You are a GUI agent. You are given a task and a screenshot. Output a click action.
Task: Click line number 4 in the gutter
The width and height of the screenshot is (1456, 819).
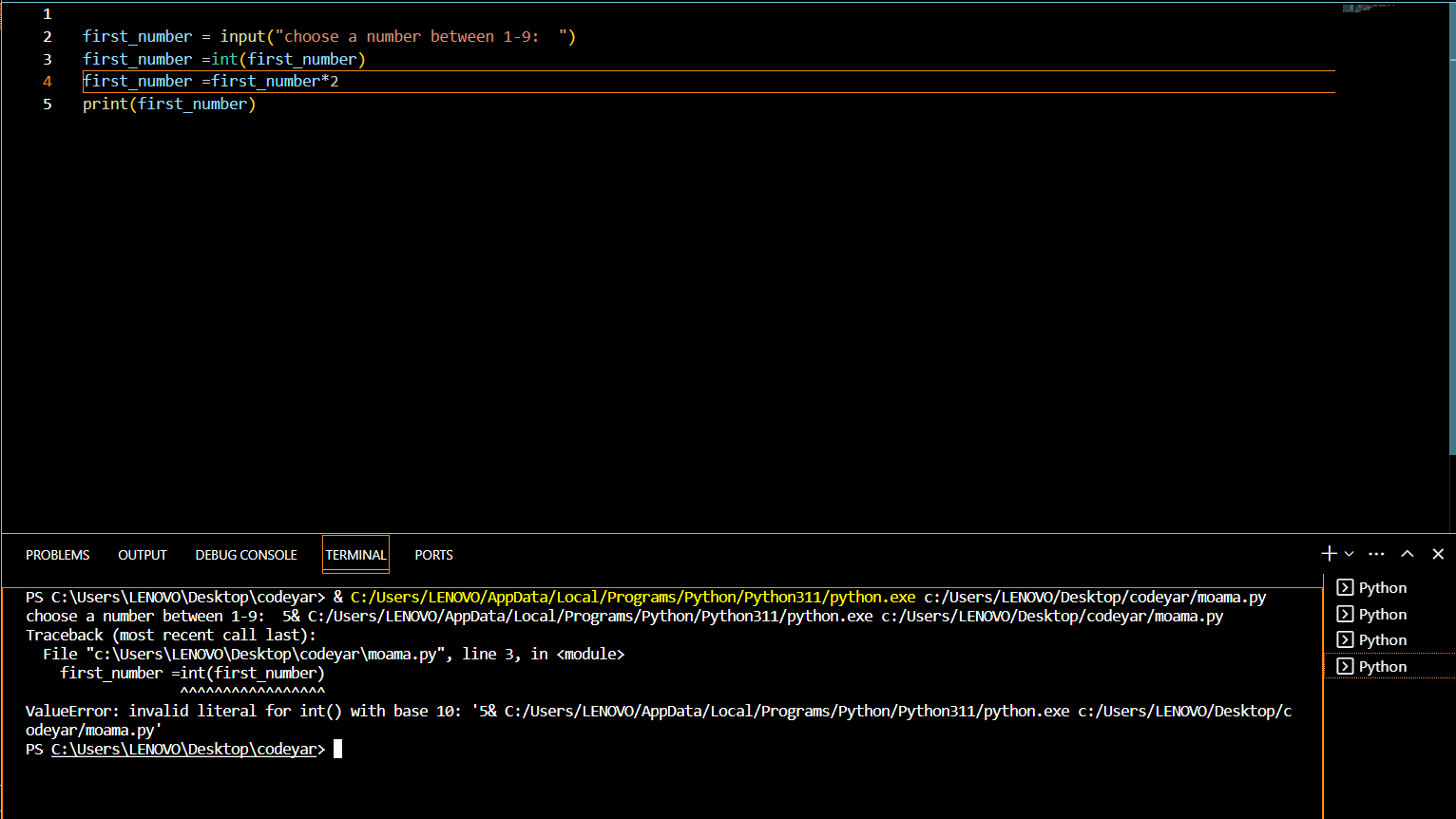click(48, 82)
